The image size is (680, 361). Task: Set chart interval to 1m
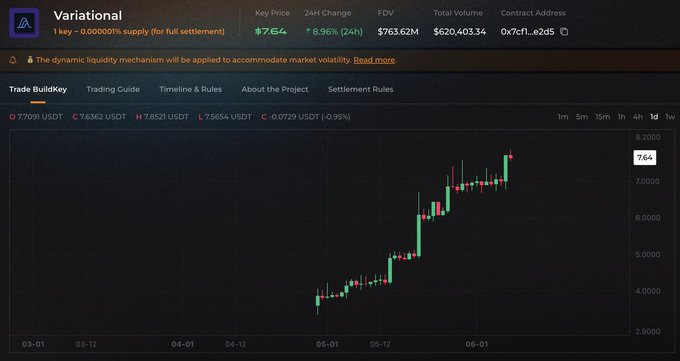coord(563,117)
